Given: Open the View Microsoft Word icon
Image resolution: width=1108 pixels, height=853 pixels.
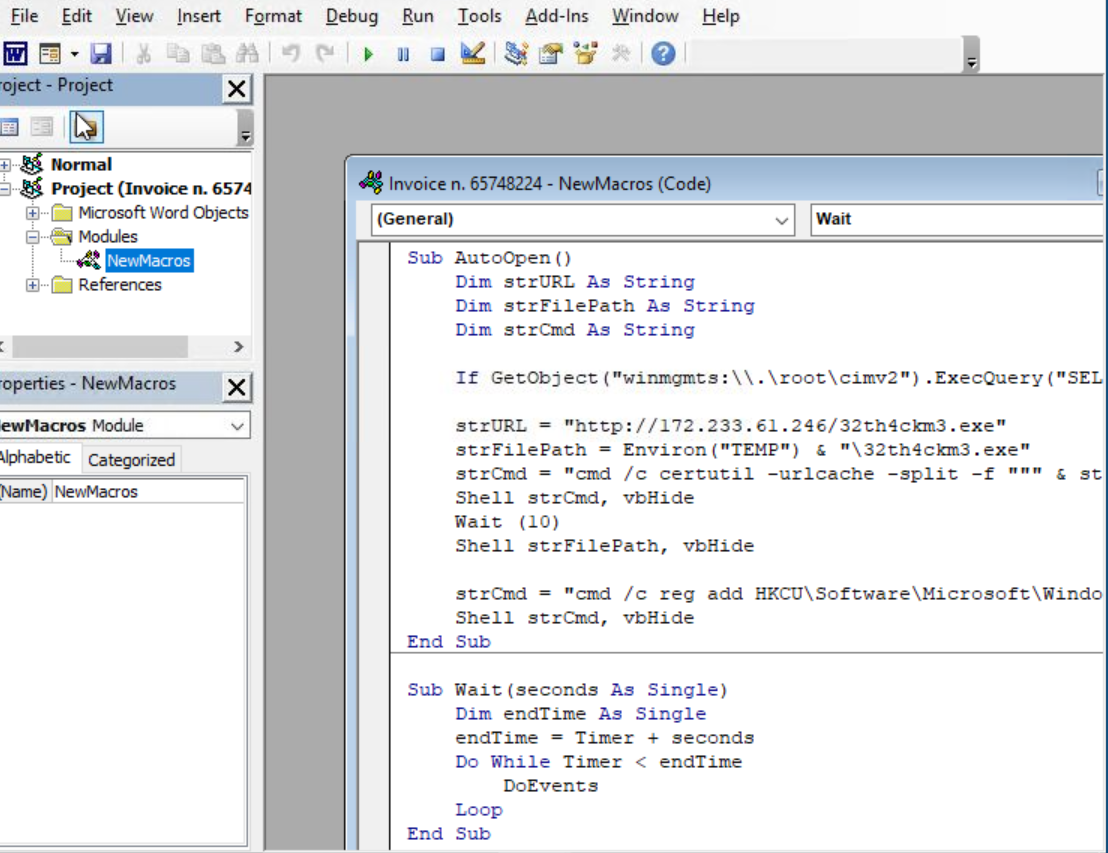Looking at the screenshot, I should click(15, 54).
